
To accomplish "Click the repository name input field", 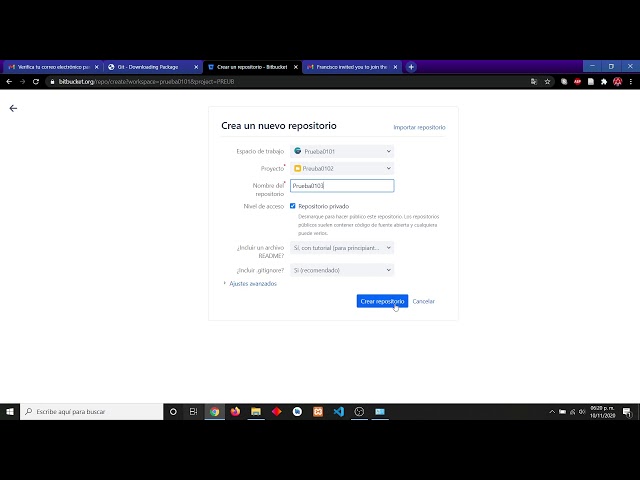I will pos(342,186).
